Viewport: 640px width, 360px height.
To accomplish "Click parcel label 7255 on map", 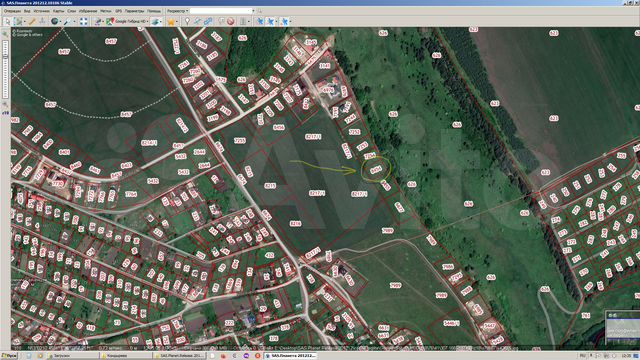I will tap(240, 140).
